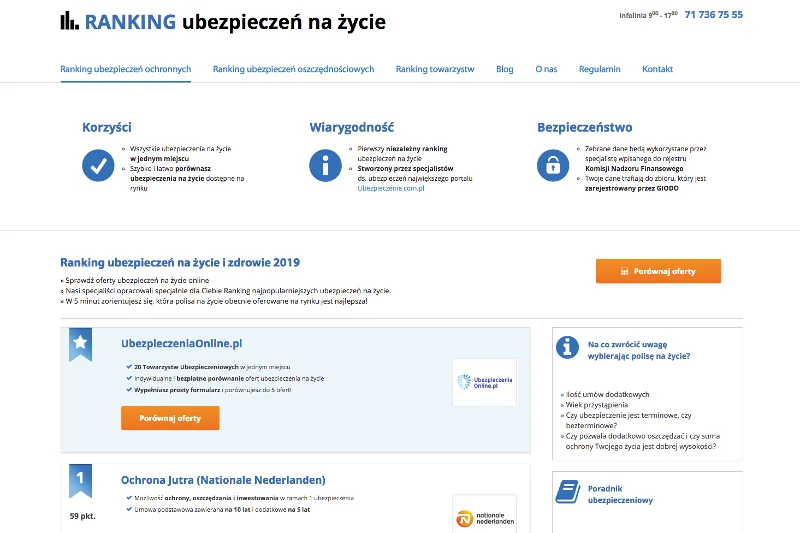Click the Wiarygodność heading
Image resolution: width=800 pixels, height=533 pixels.
point(352,128)
